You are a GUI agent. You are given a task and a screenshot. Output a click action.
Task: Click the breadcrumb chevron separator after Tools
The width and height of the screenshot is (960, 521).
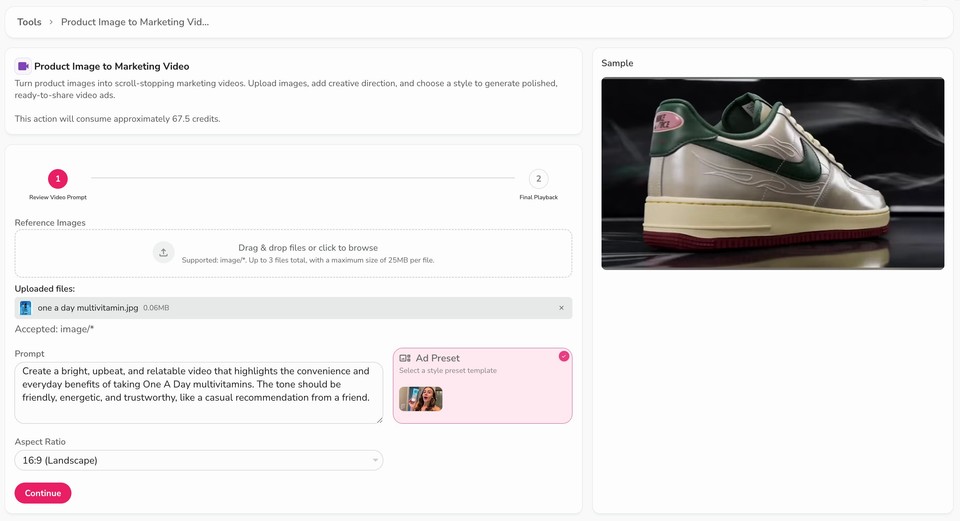click(51, 22)
